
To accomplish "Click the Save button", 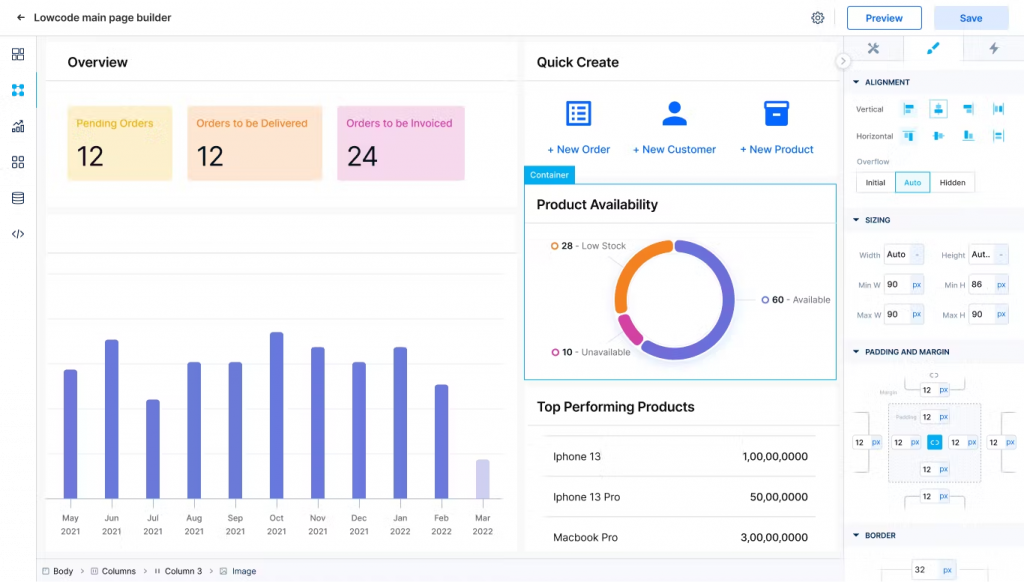I will (x=971, y=18).
